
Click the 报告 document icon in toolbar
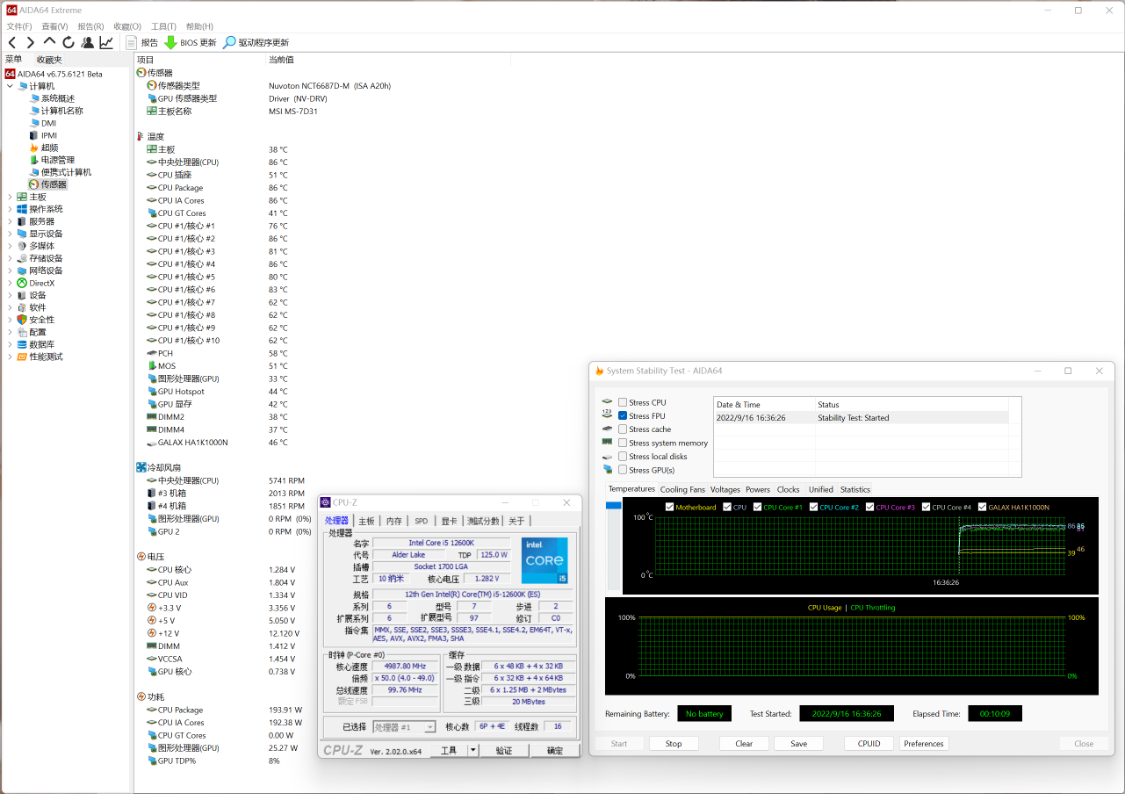coord(132,42)
